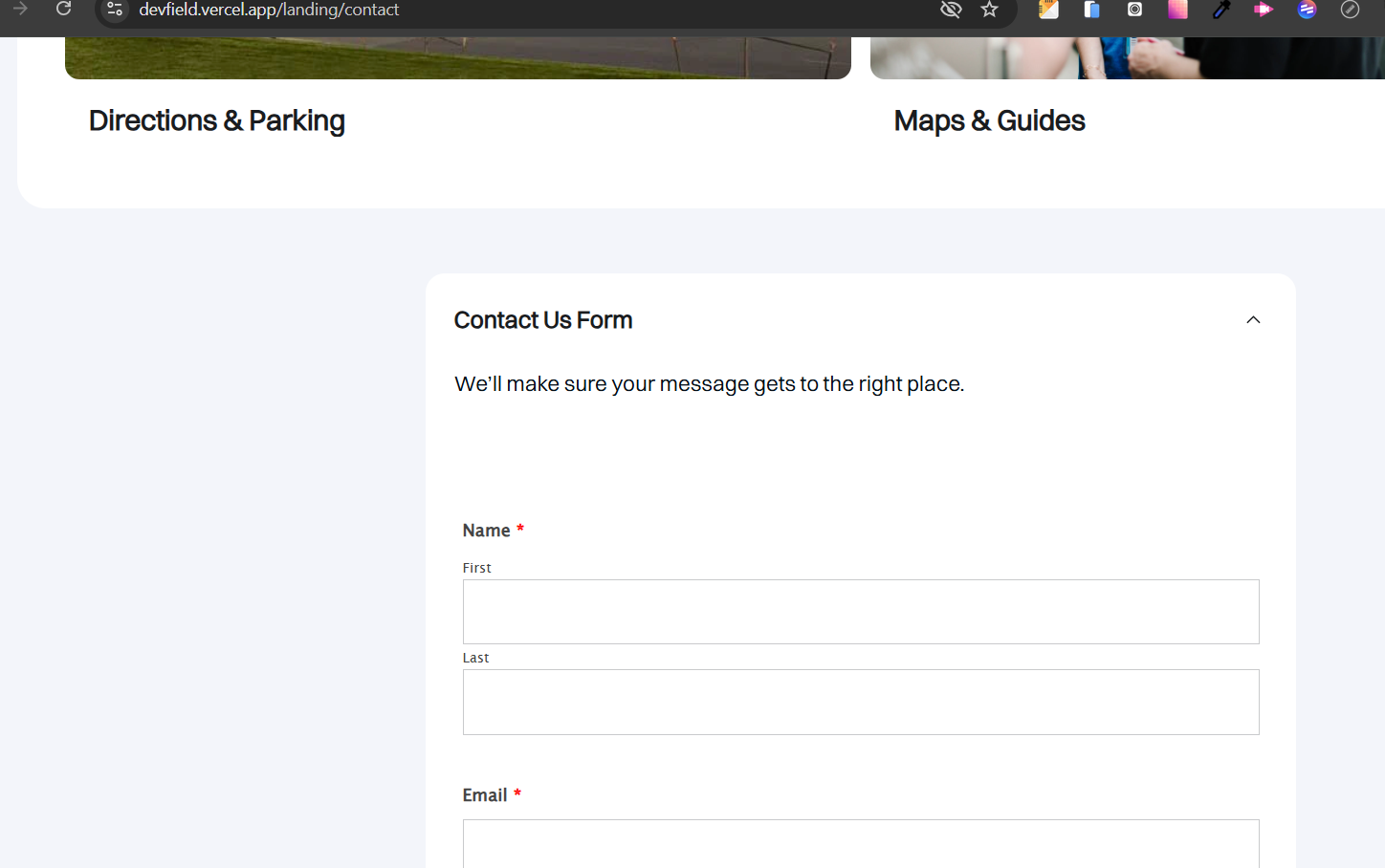Open the blue overlapping-pages extension

click(1091, 10)
